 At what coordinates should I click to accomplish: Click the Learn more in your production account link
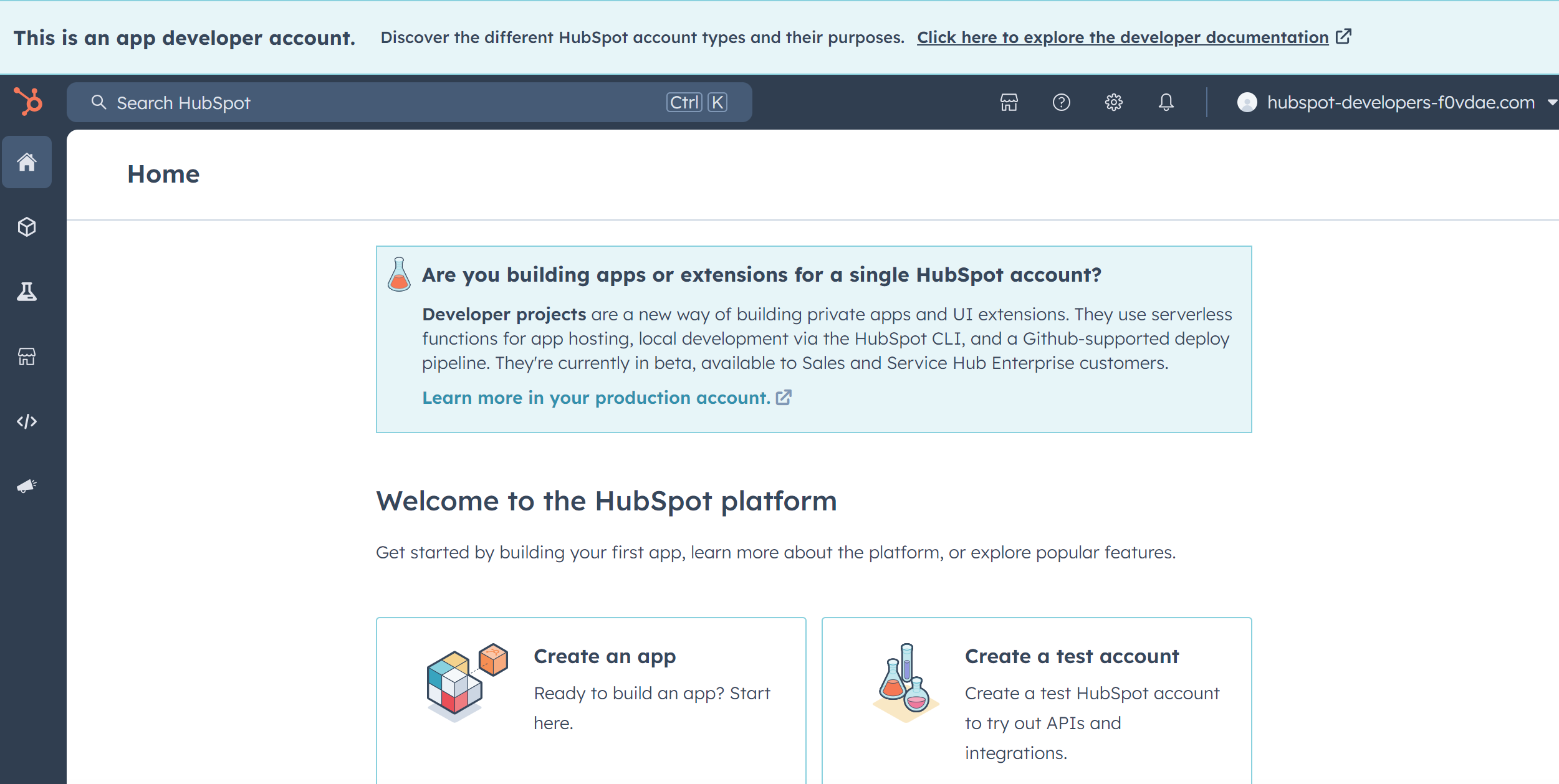tap(595, 398)
